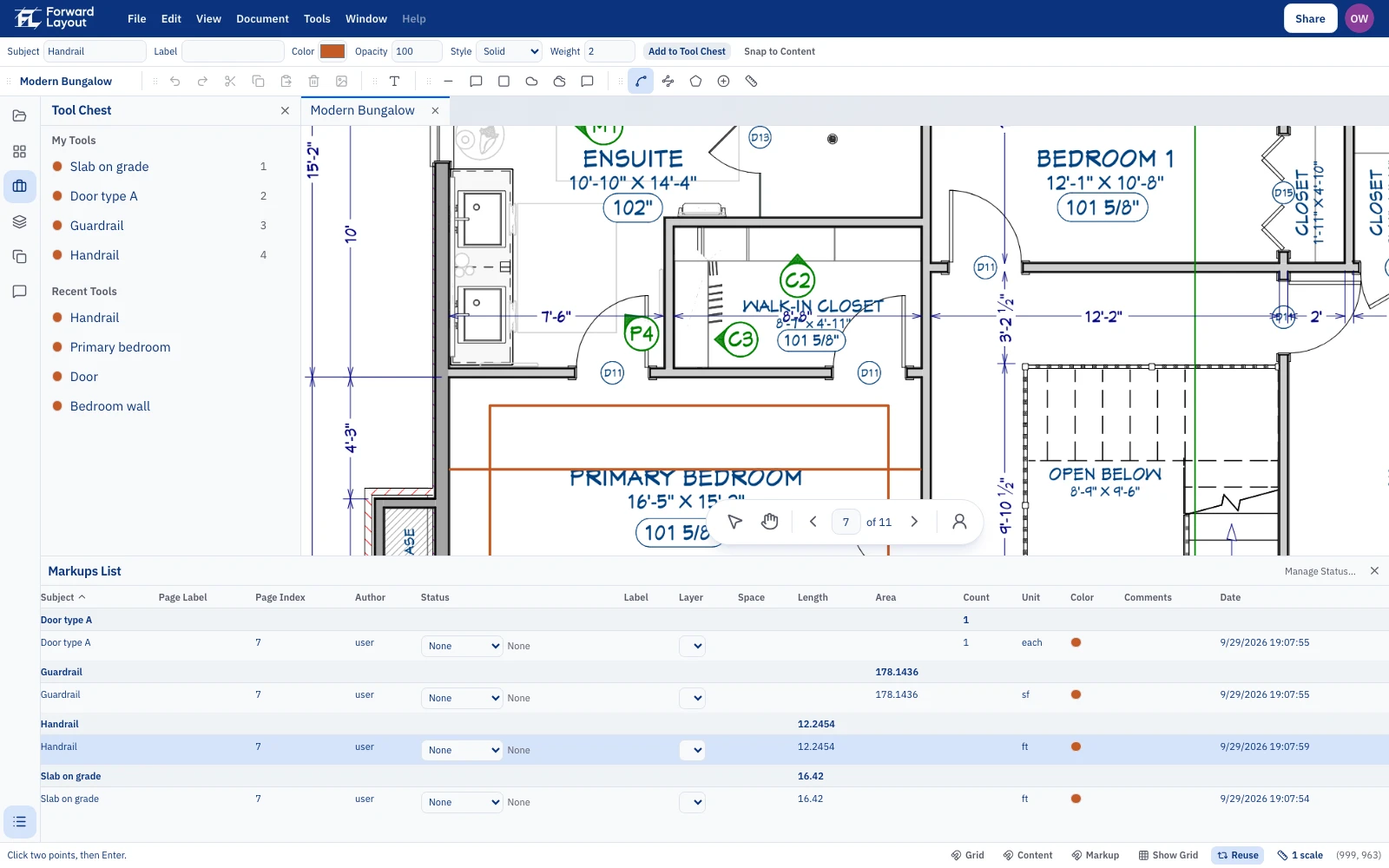Image resolution: width=1389 pixels, height=868 pixels.
Task: Select the ruler calibrate tool
Action: pyautogui.click(x=751, y=82)
